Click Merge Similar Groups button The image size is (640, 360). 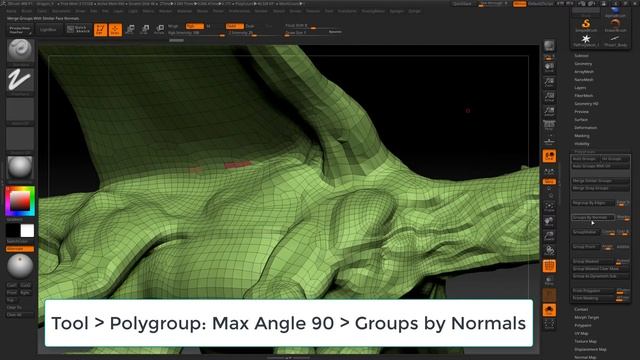[x=600, y=180]
